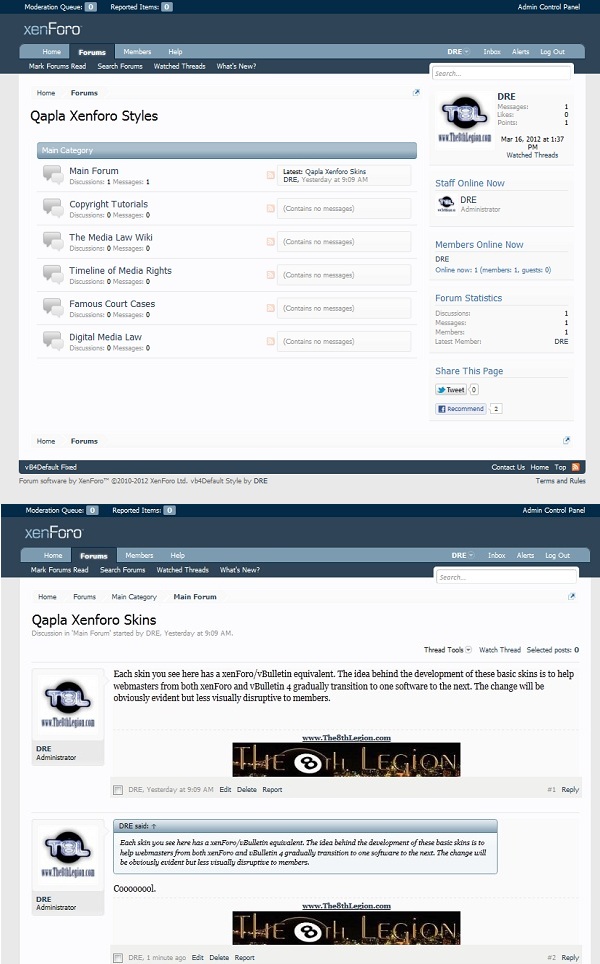Click The Media Law Wiki speech bubble icon

point(52,242)
